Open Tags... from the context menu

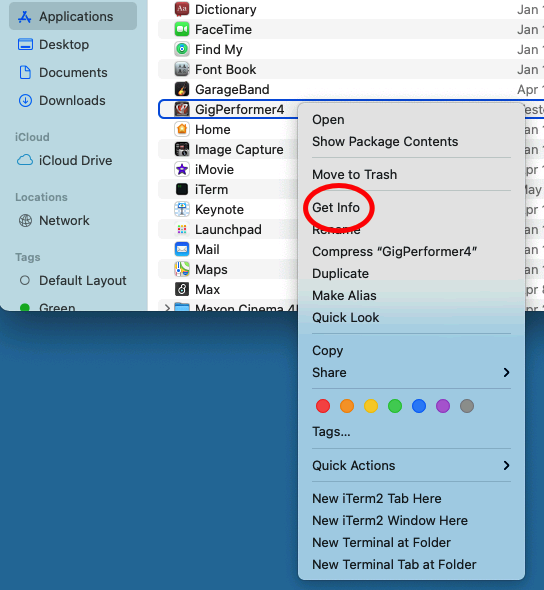coord(331,432)
